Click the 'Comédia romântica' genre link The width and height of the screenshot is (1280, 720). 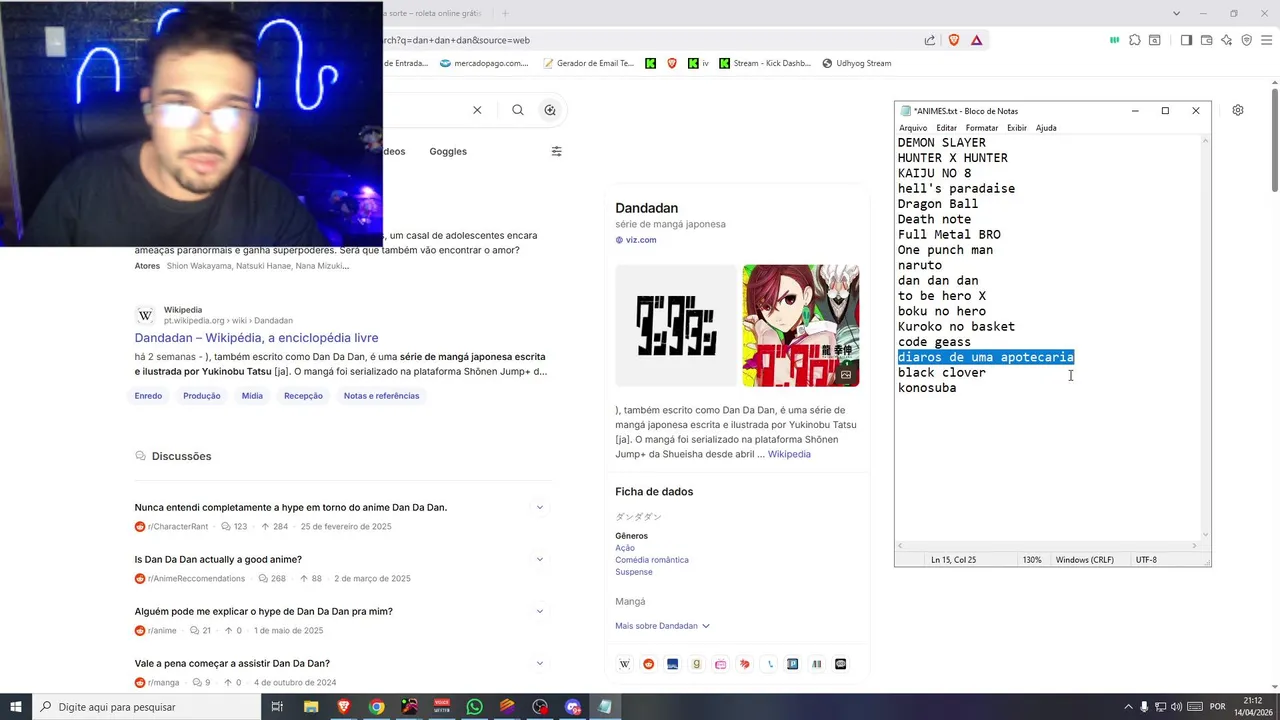[x=652, y=560]
